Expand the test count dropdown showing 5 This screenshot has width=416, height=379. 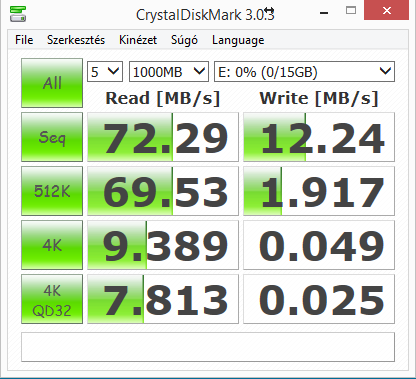(x=105, y=72)
